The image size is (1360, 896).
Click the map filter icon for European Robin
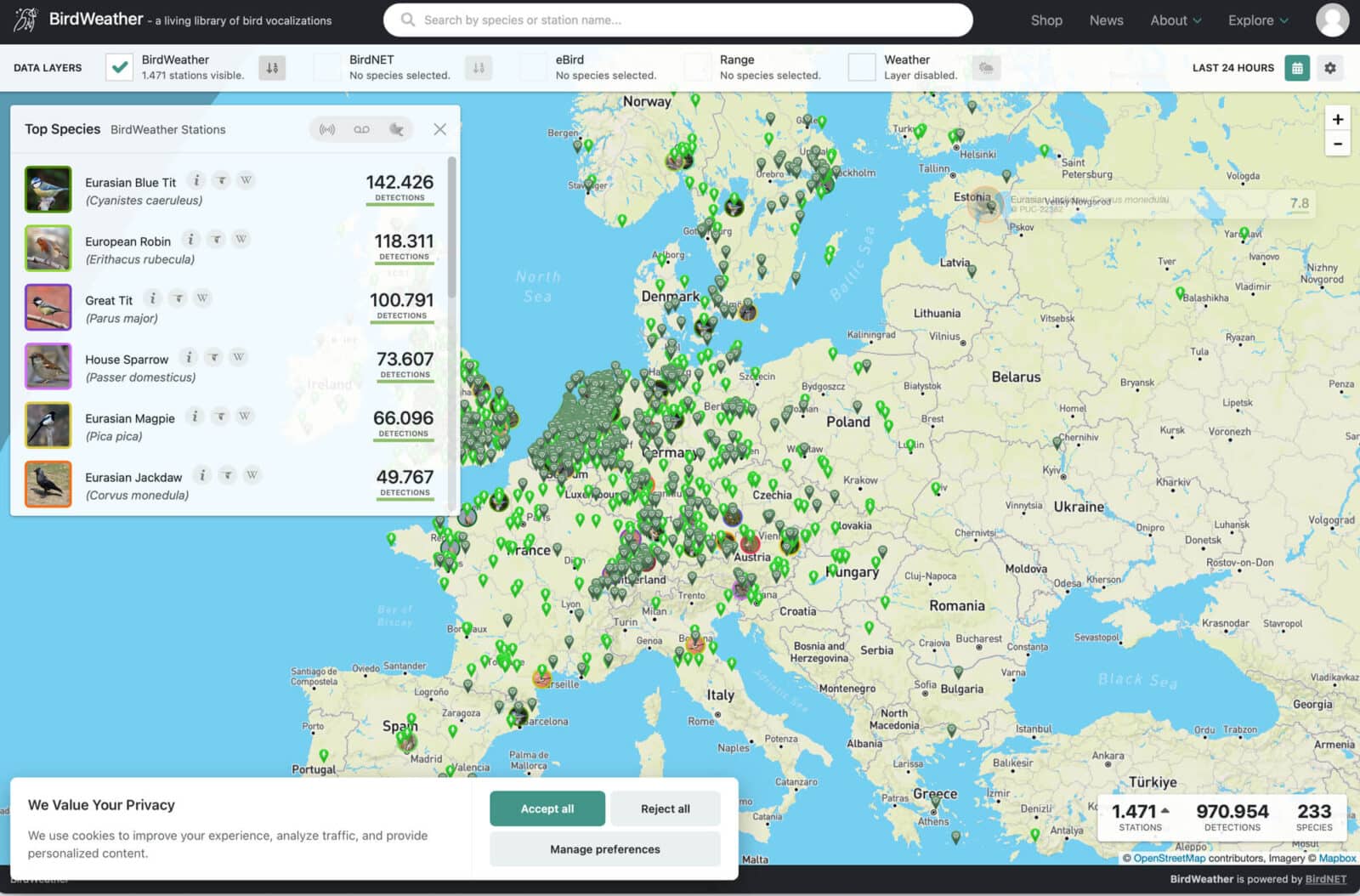[x=216, y=239]
